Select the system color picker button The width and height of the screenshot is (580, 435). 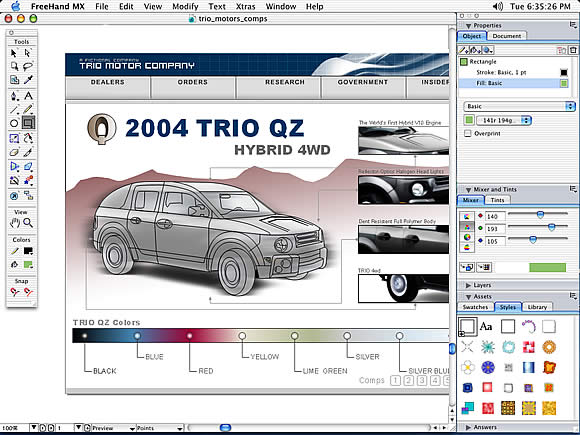tap(467, 247)
